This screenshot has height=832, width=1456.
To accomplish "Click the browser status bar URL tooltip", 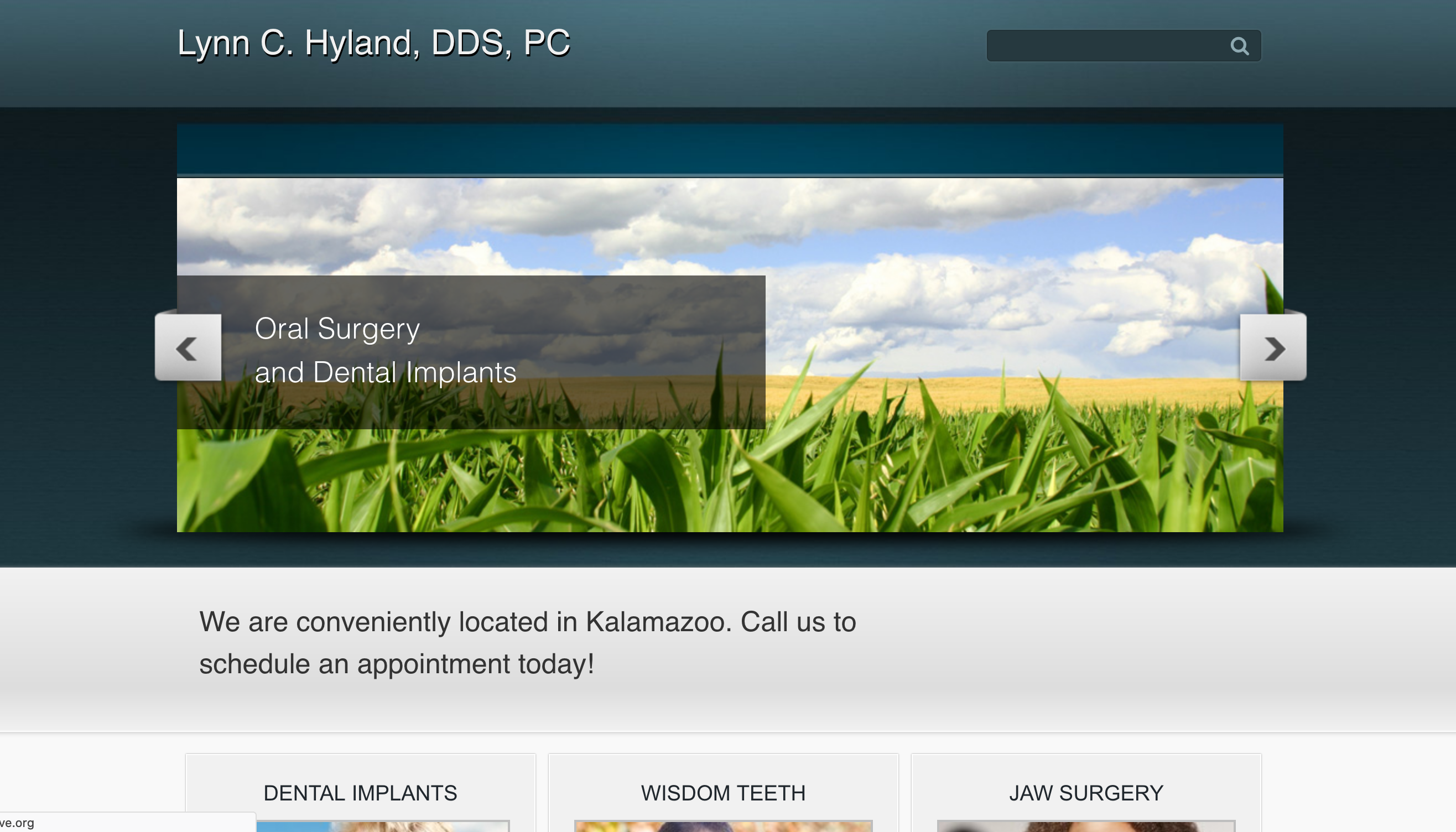I will pos(127,822).
